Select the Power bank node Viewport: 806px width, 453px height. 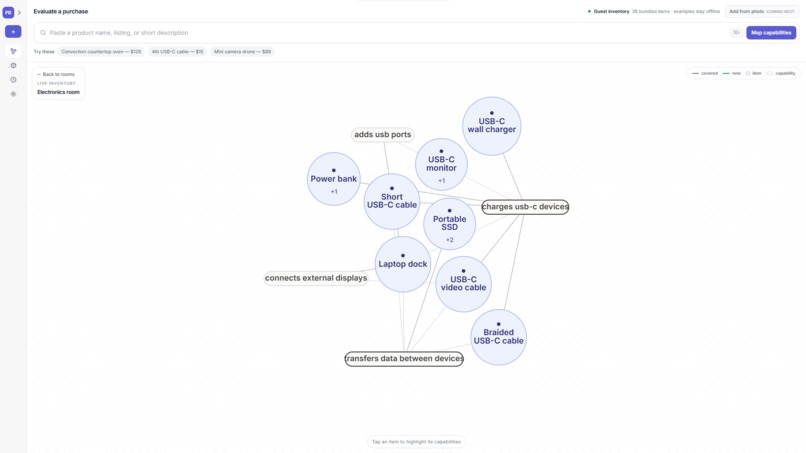[x=334, y=179]
